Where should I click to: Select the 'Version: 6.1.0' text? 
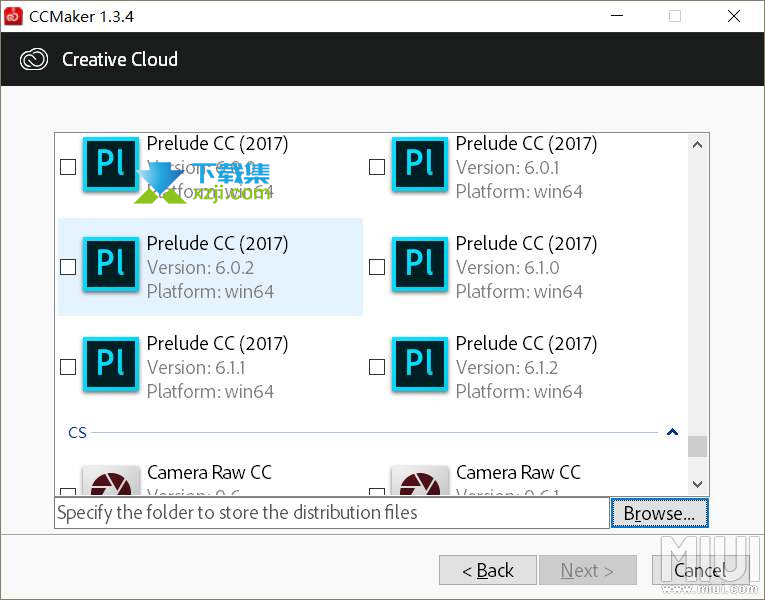[x=507, y=268]
